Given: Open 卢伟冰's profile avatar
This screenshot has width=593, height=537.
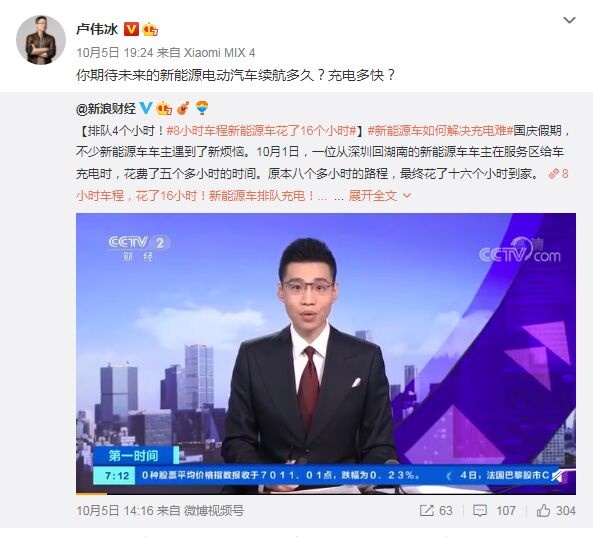Looking at the screenshot, I should coord(41,40).
